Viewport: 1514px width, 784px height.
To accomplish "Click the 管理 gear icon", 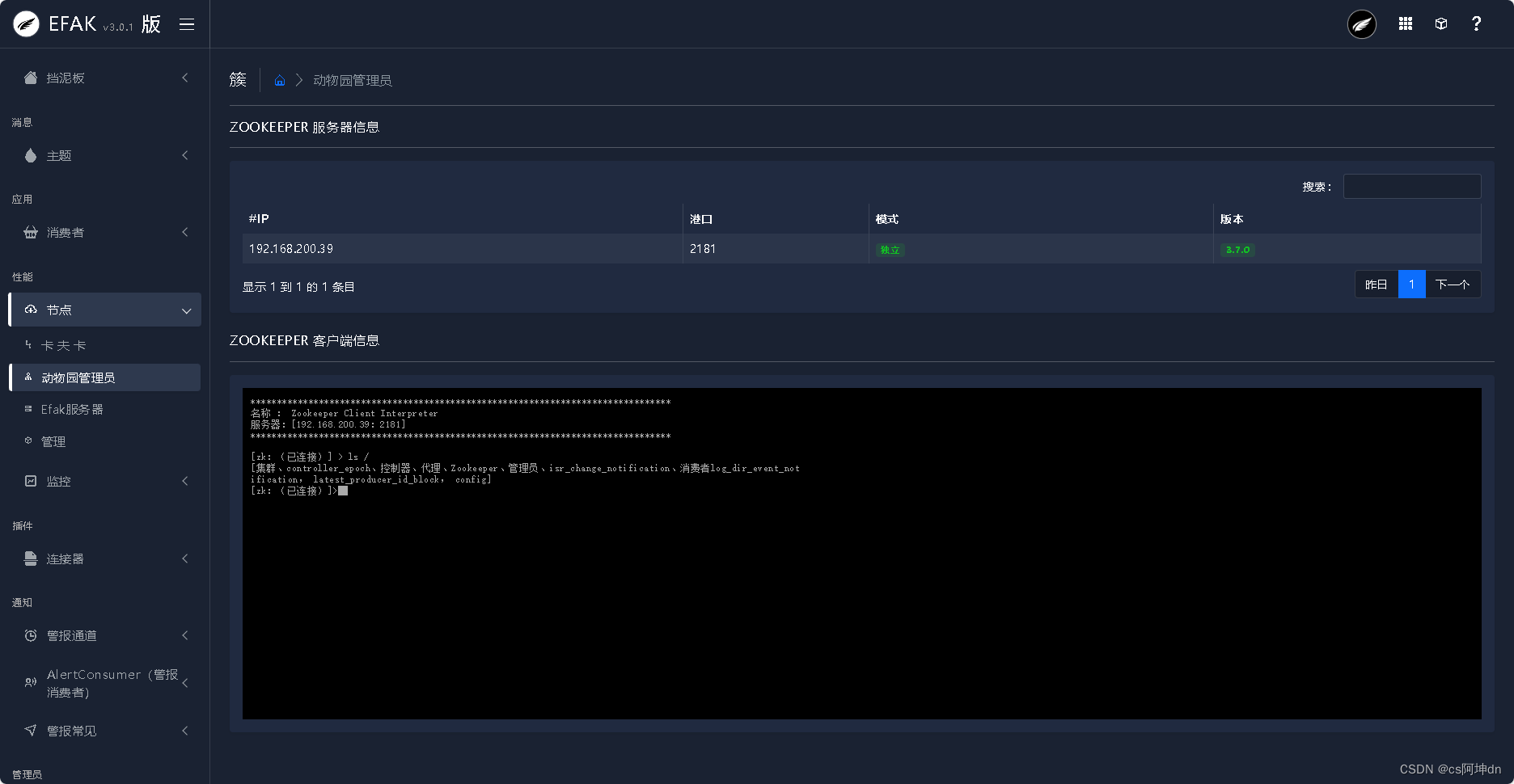I will tap(30, 440).
